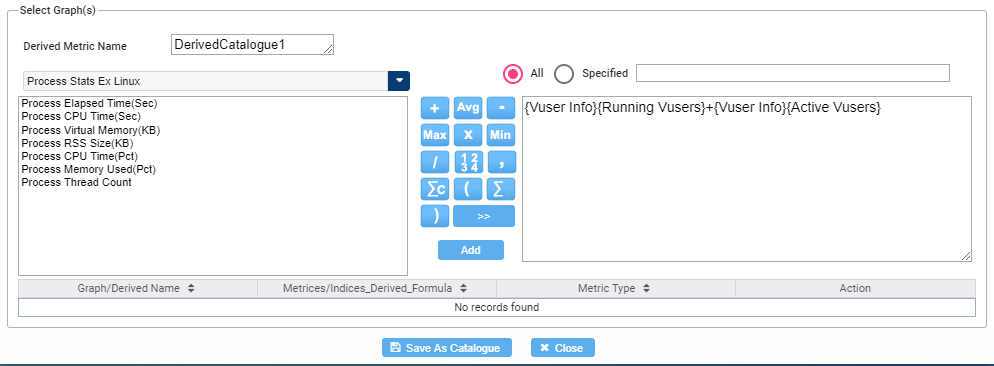
Task: Select the All radio button
Action: pyautogui.click(x=513, y=74)
